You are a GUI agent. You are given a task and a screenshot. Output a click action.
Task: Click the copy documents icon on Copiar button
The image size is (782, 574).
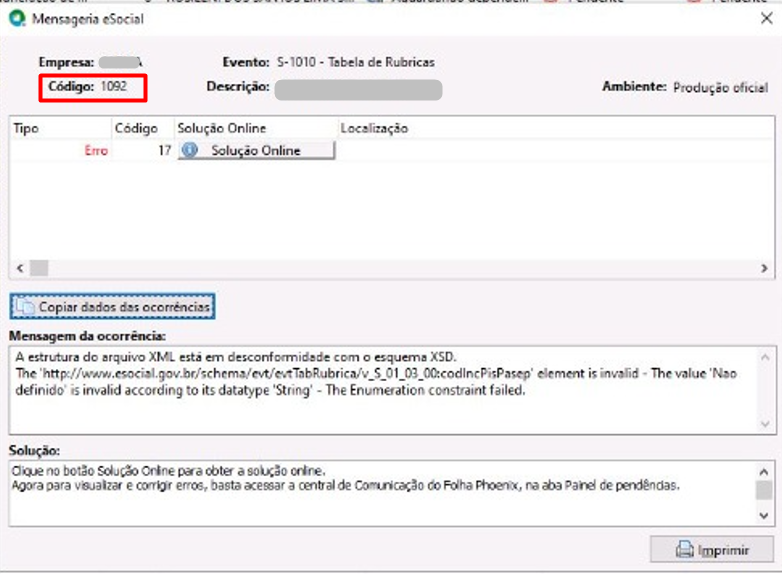pos(24,306)
